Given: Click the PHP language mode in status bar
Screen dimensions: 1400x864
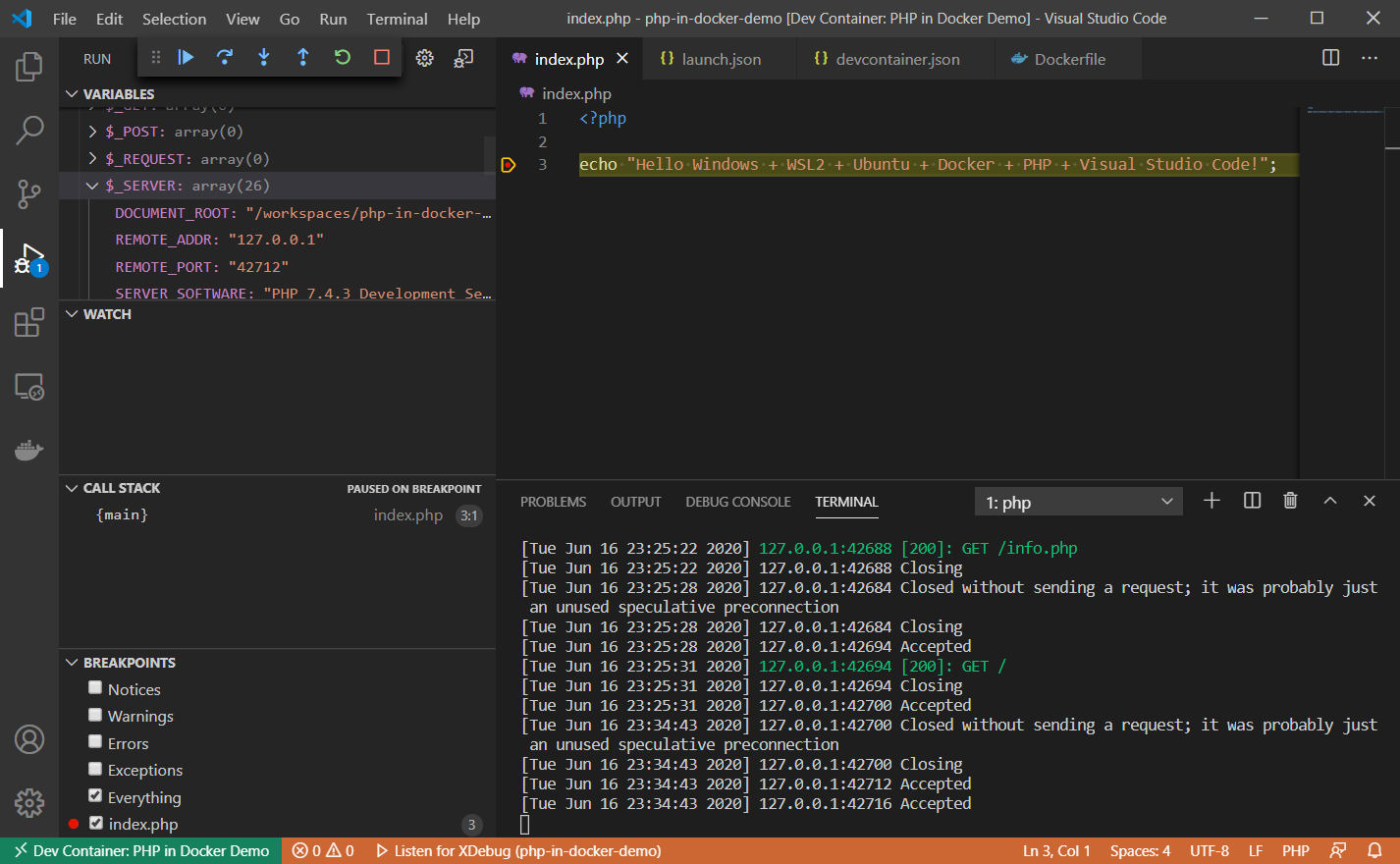Looking at the screenshot, I should (1295, 851).
